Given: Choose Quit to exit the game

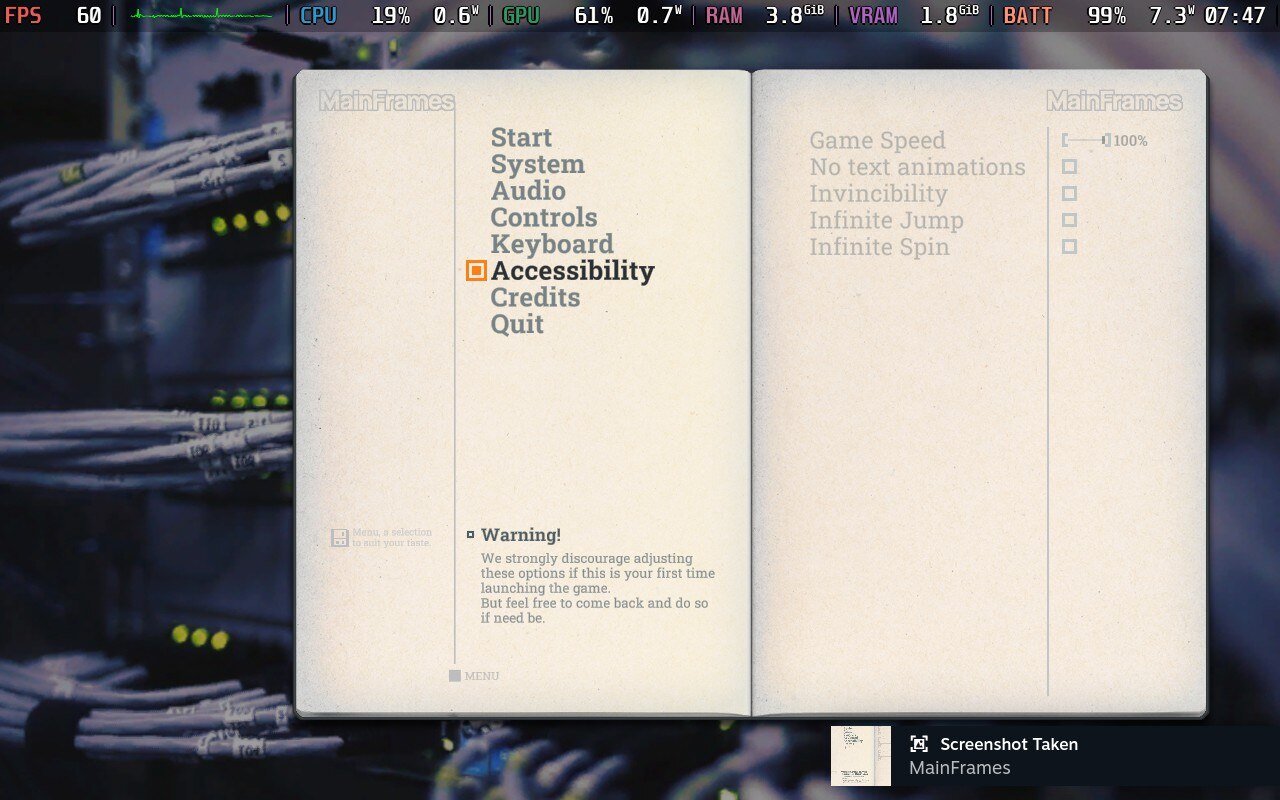Looking at the screenshot, I should coord(517,324).
